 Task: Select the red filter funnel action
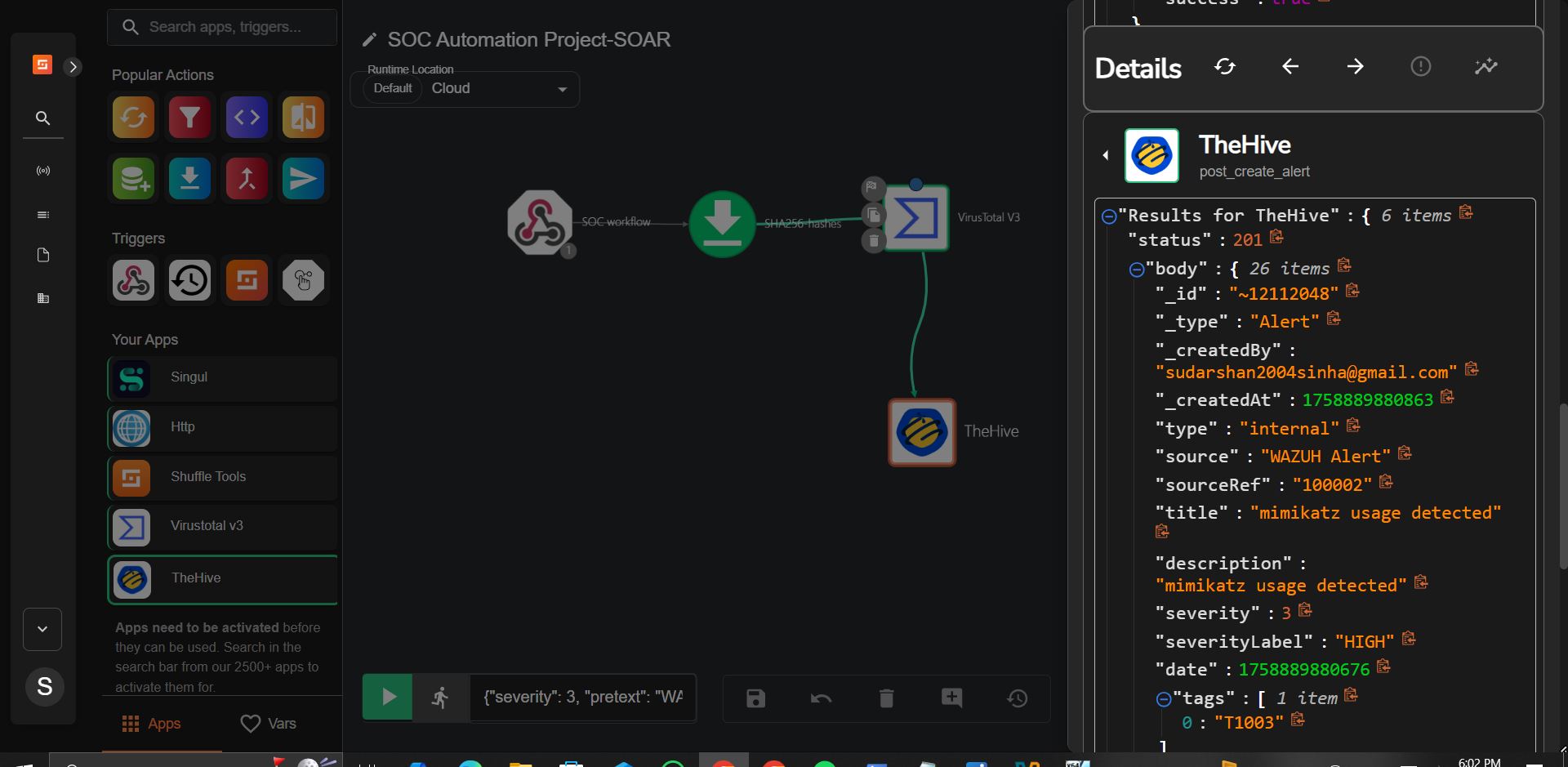pyautogui.click(x=189, y=117)
